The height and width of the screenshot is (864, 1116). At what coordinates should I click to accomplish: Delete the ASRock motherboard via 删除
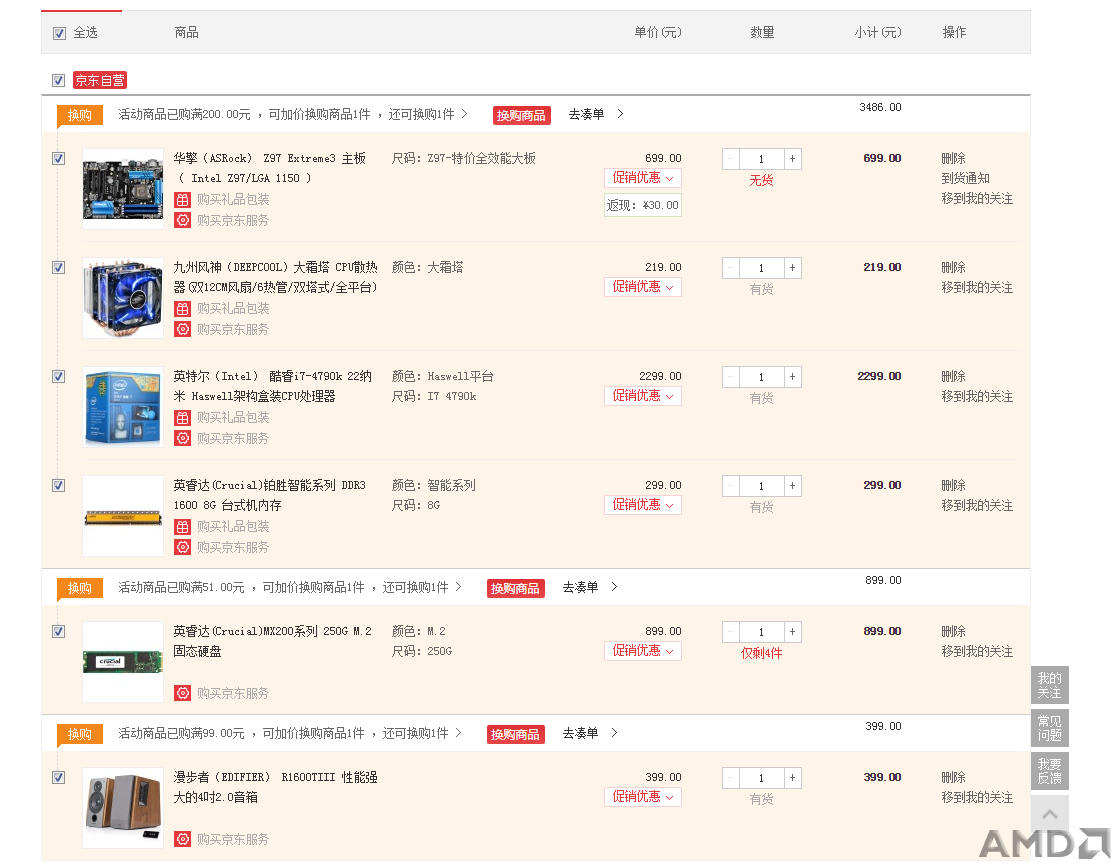(953, 159)
